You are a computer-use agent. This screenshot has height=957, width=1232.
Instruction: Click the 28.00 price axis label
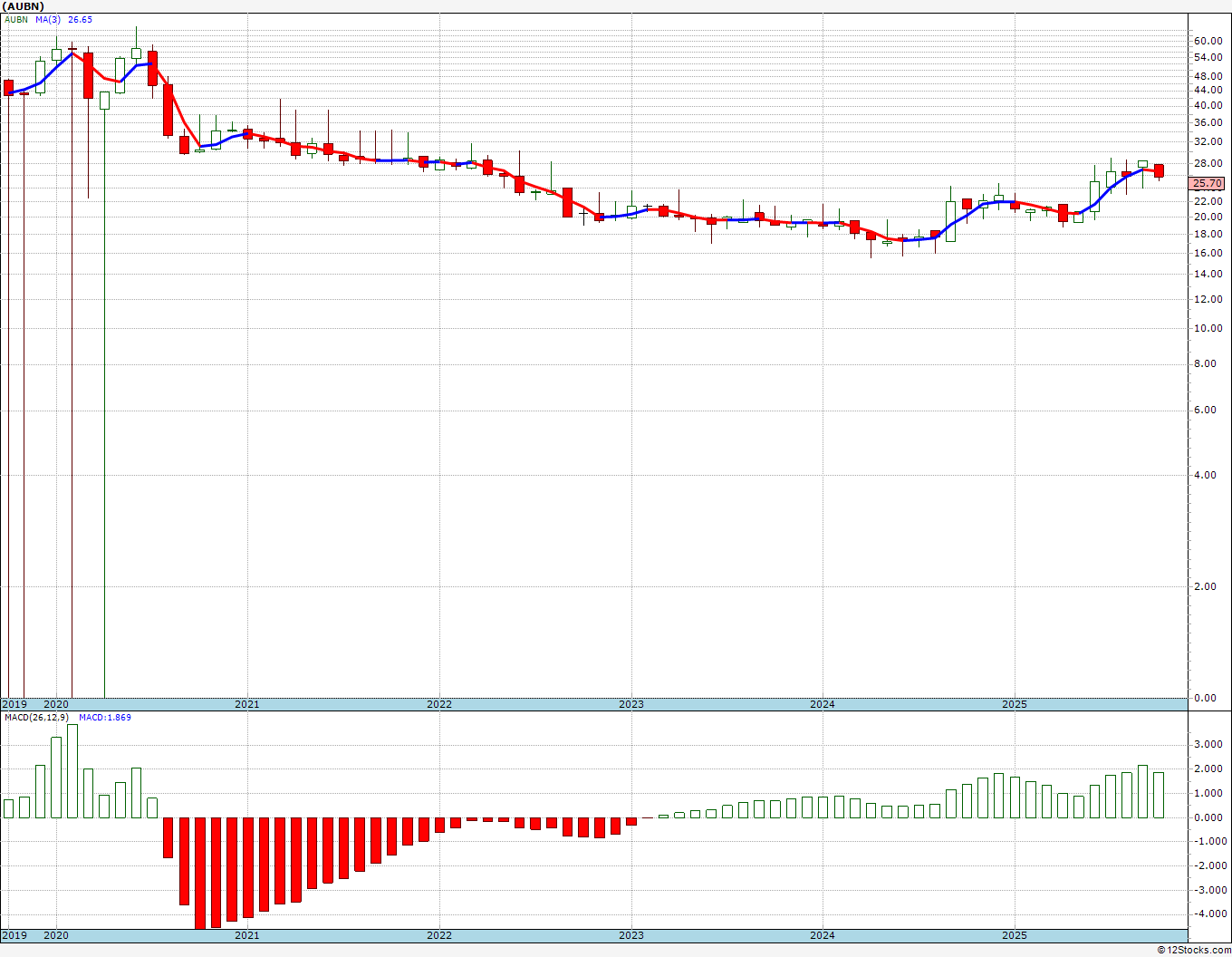[1208, 163]
